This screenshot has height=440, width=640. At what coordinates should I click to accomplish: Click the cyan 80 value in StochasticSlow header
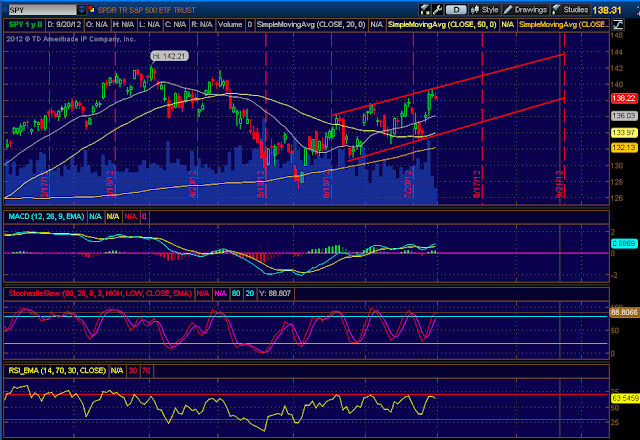point(236,293)
